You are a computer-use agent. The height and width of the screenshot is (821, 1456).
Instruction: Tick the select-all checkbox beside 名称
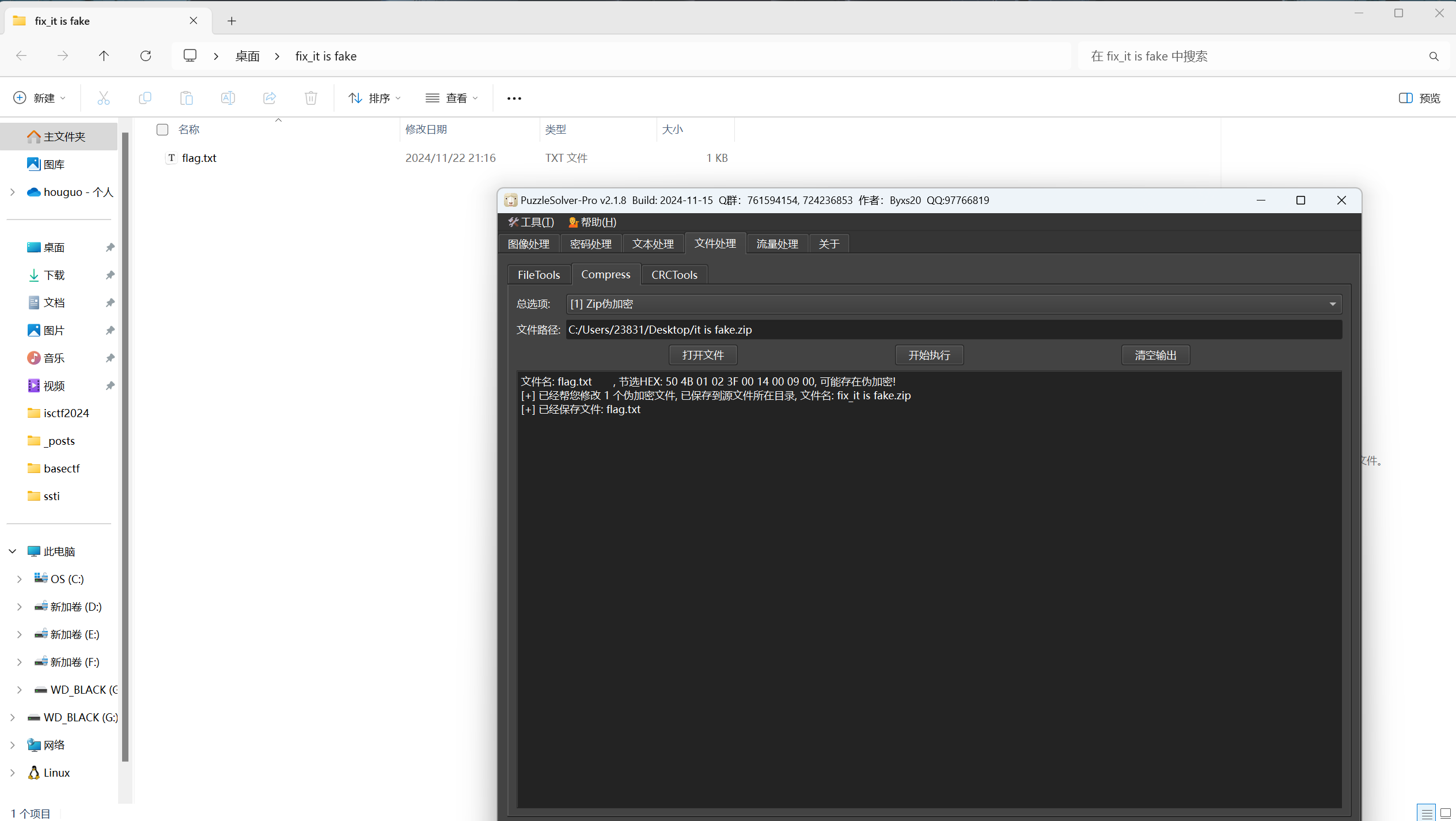coord(162,130)
